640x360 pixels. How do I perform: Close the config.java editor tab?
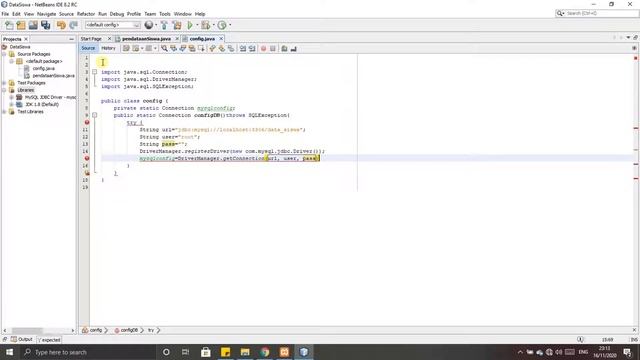221,39
